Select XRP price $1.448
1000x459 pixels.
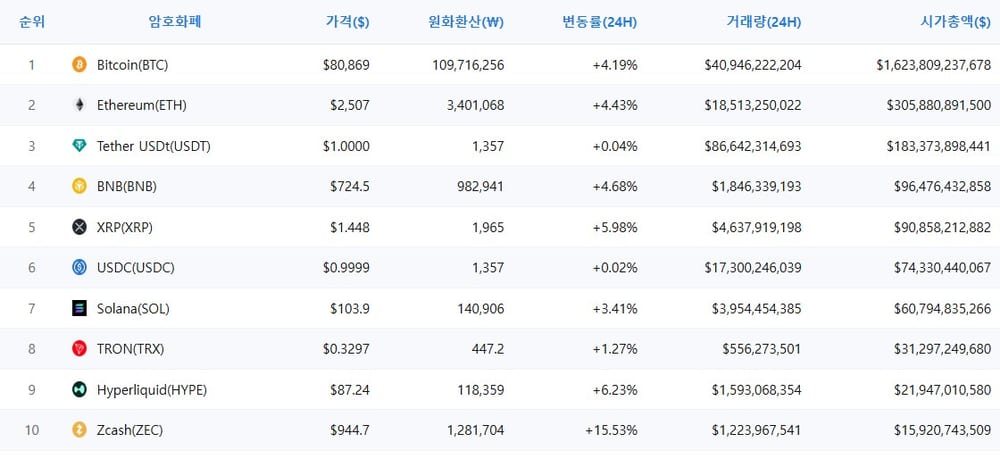(x=349, y=228)
